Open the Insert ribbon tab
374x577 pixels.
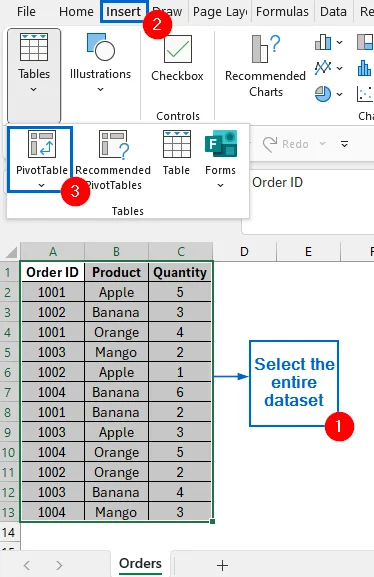pyautogui.click(x=124, y=11)
